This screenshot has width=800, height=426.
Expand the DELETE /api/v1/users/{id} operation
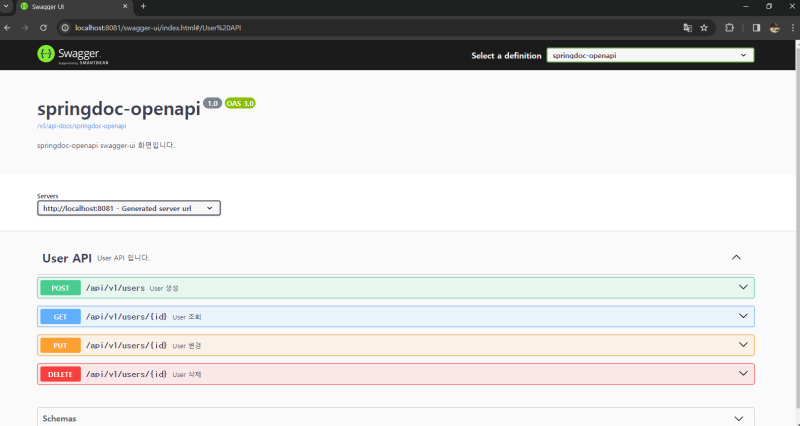396,374
